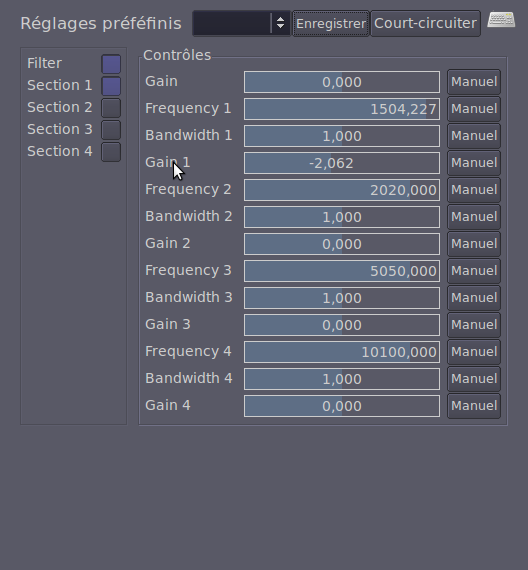Click the Réglages préféfinis label
The width and height of the screenshot is (528, 570).
(x=101, y=24)
